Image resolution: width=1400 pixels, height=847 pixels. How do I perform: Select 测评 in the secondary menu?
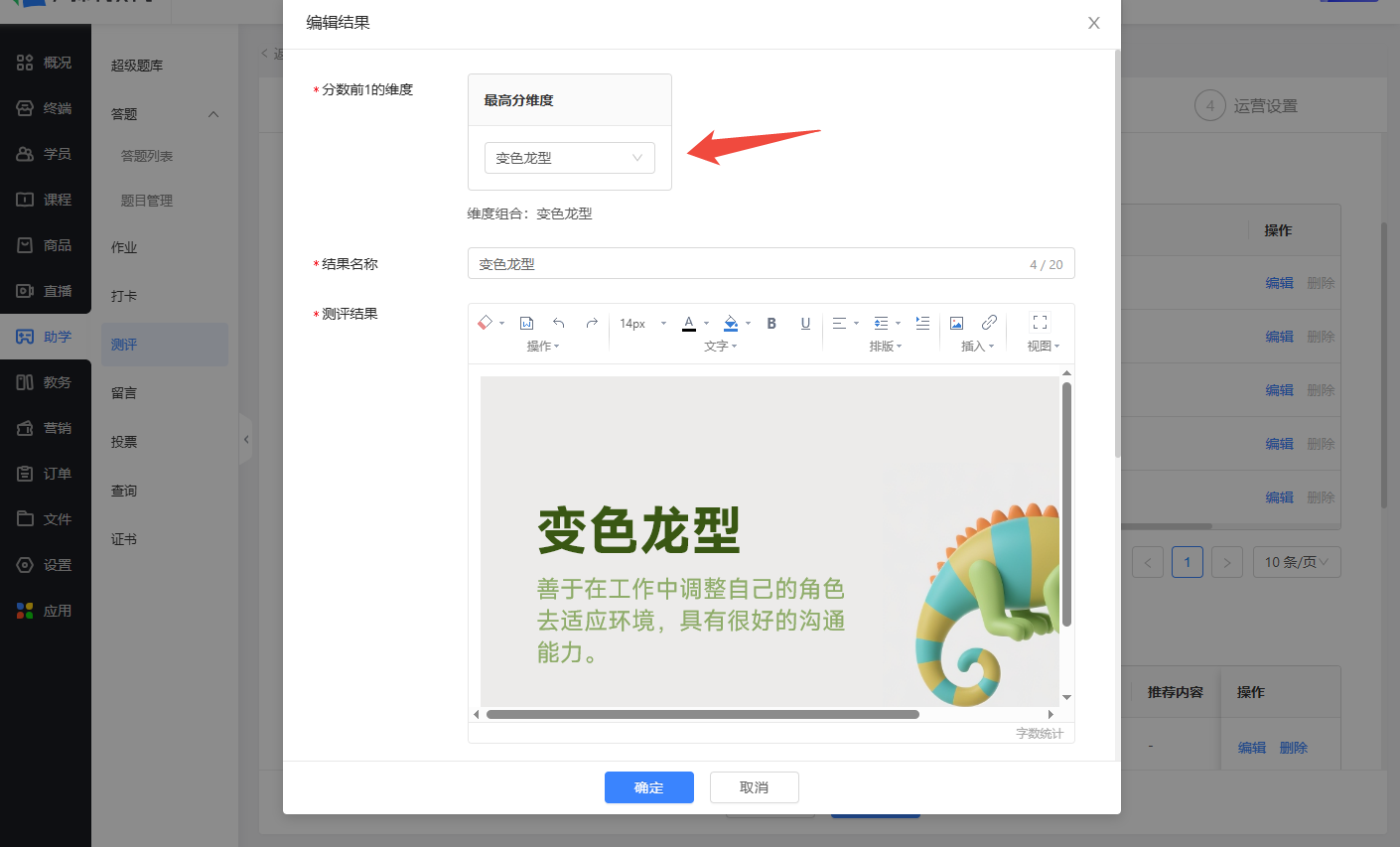tap(165, 345)
